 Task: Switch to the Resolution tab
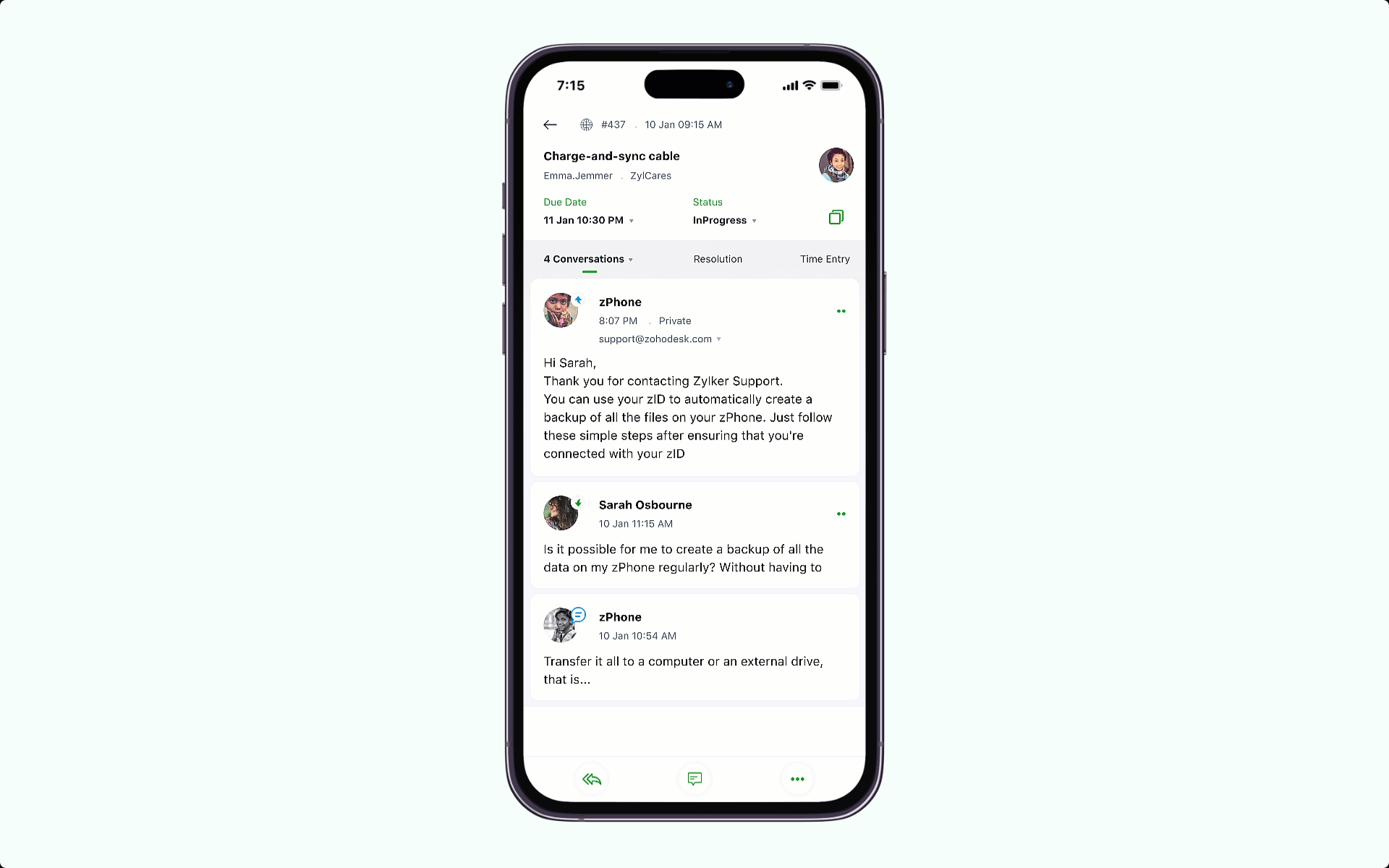click(x=717, y=259)
